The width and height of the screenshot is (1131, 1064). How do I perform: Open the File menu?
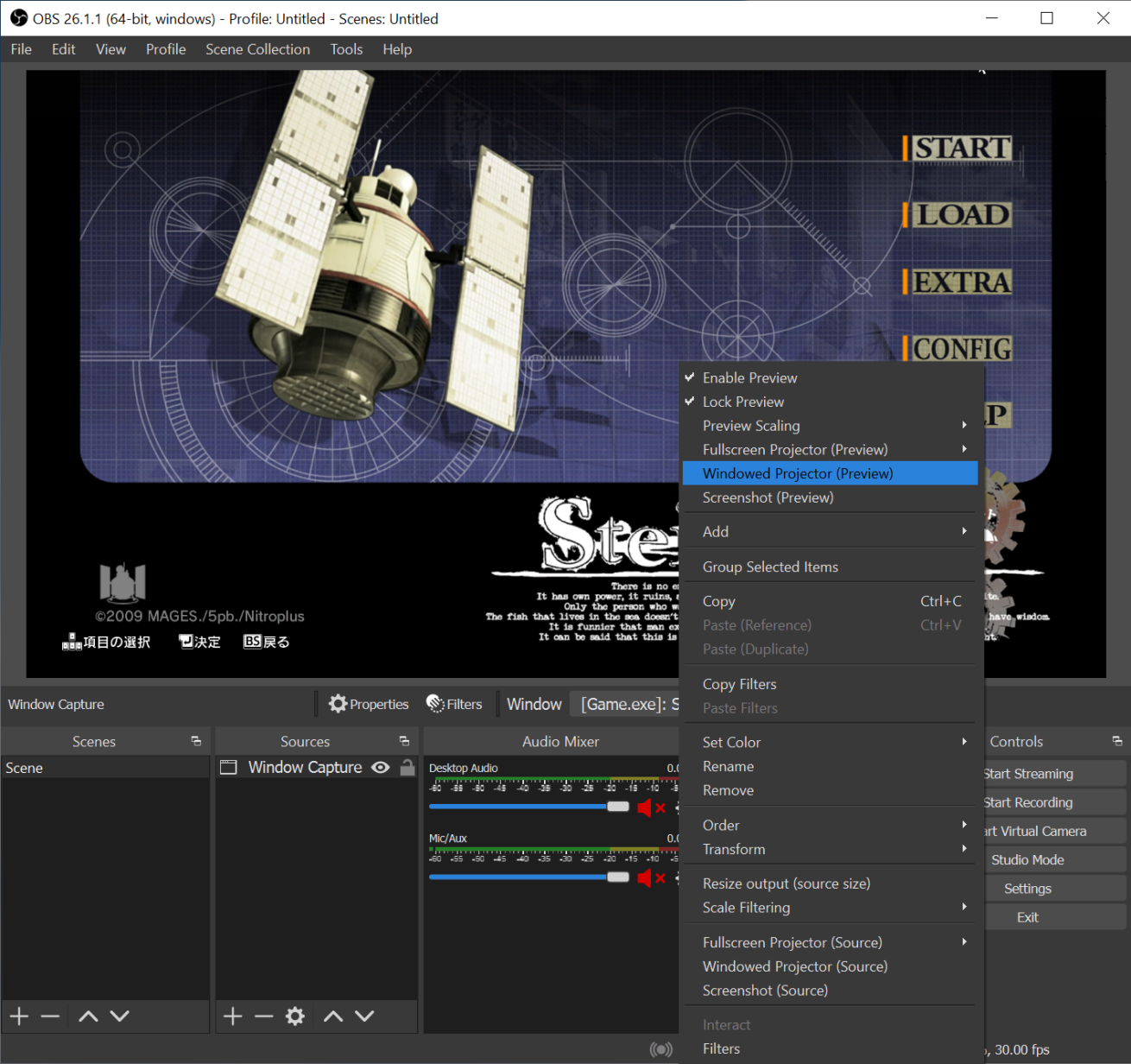point(22,49)
